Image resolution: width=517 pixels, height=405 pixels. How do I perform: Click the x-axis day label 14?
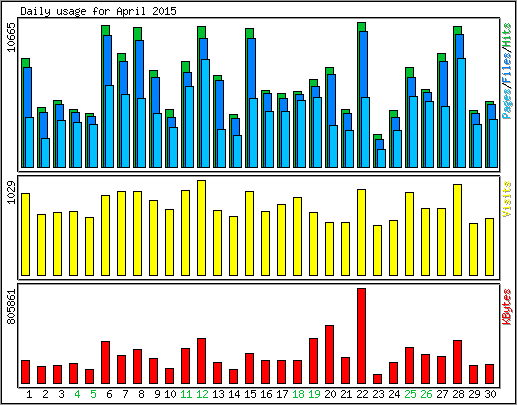coord(234,394)
